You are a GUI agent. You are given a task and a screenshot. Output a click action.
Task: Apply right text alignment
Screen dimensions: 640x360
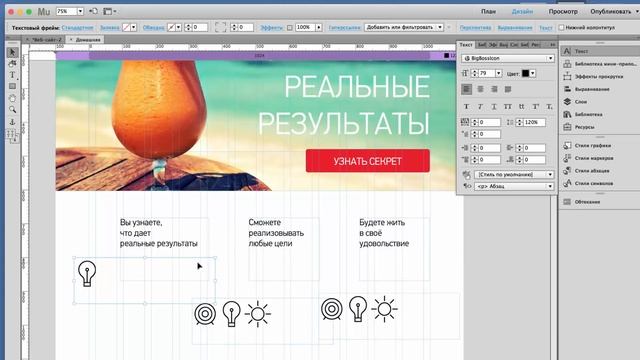tap(494, 89)
